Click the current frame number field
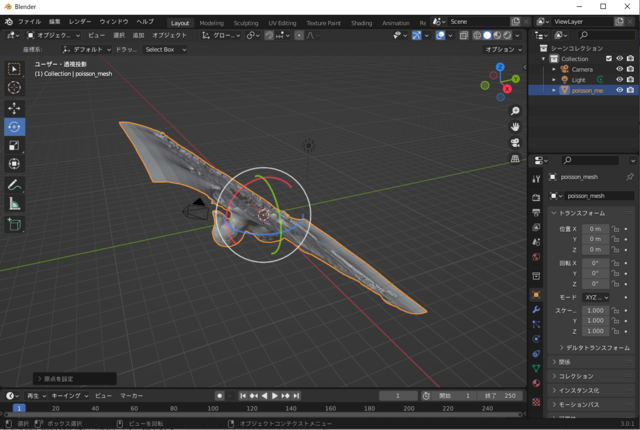This screenshot has width=640, height=430. tap(398, 396)
